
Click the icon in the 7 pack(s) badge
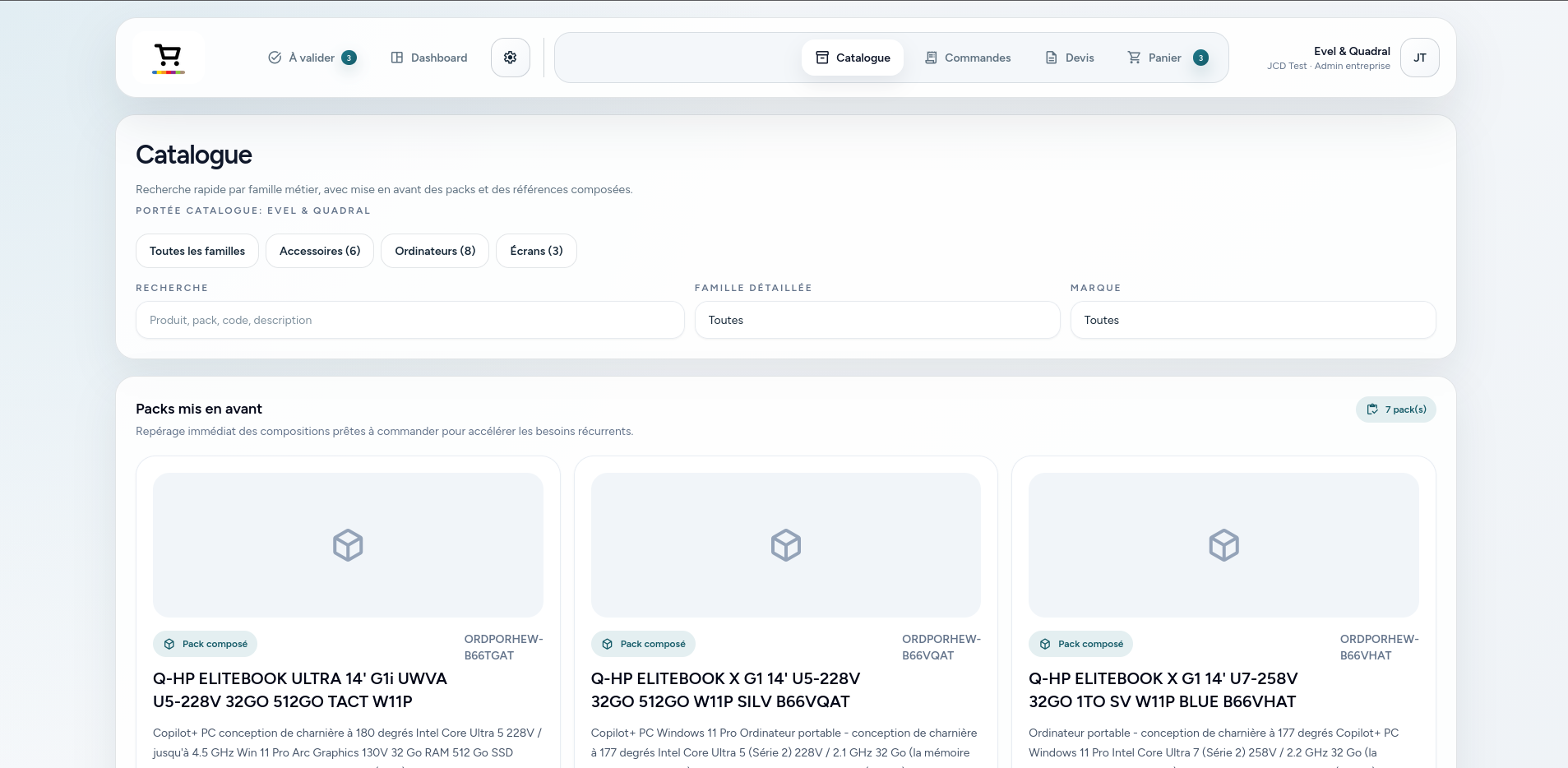pyautogui.click(x=1372, y=409)
